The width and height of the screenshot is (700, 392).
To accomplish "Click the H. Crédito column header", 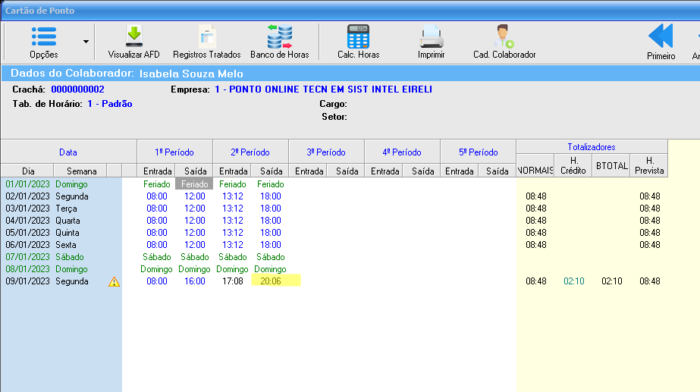I will click(573, 166).
